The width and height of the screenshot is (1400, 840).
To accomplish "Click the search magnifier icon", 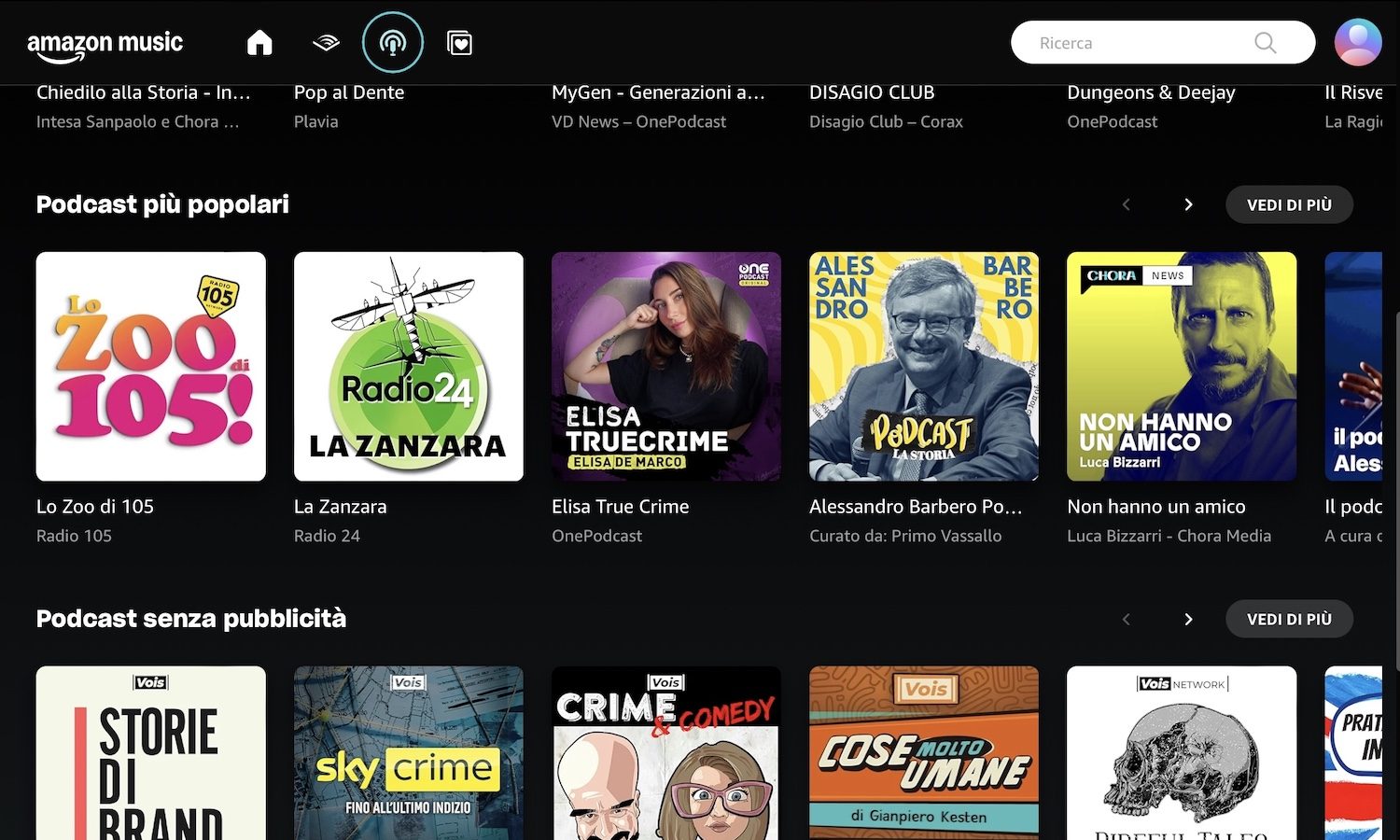I will [1265, 43].
